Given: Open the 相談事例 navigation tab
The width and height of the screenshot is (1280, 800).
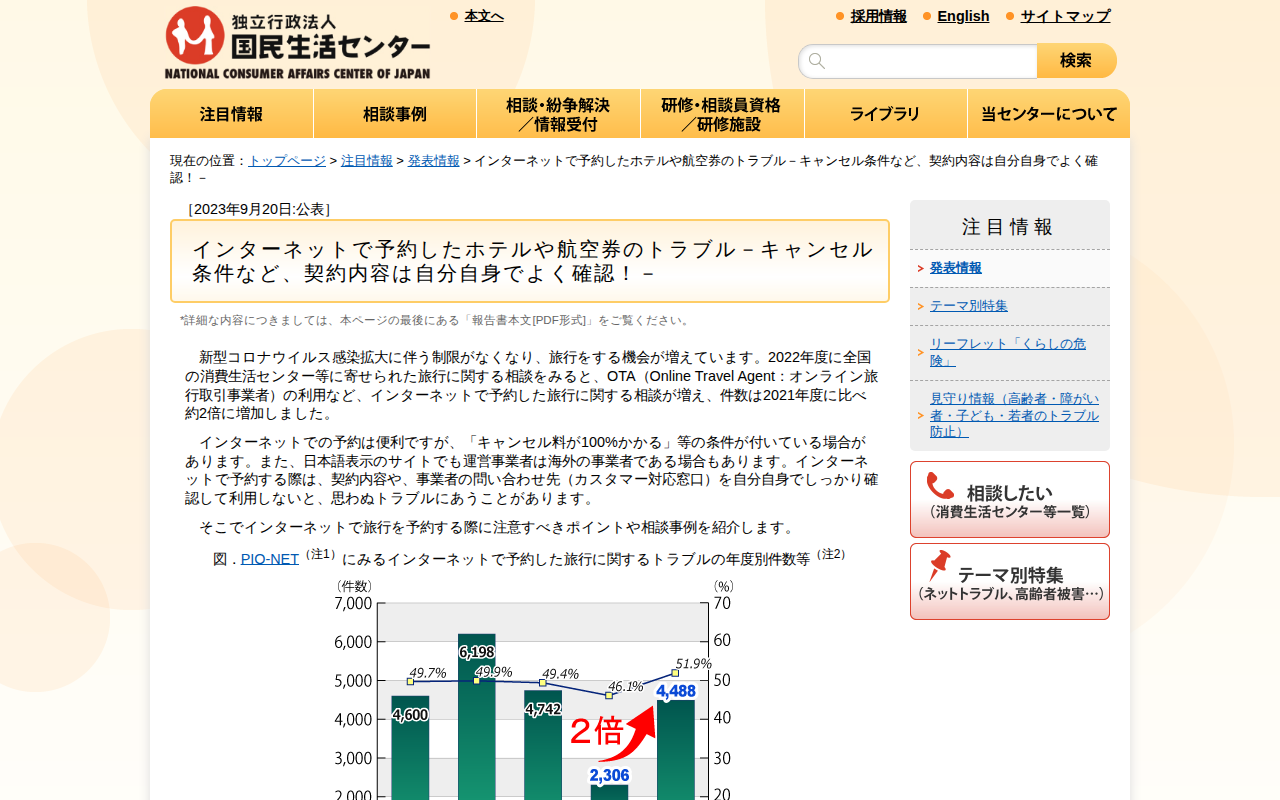Looking at the screenshot, I should [395, 114].
